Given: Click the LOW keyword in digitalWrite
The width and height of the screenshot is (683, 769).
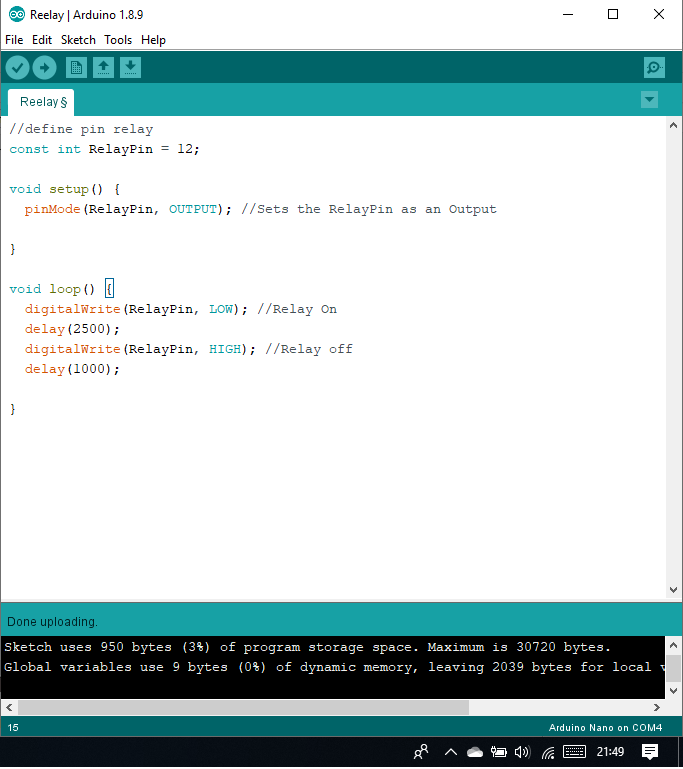Looking at the screenshot, I should [221, 309].
